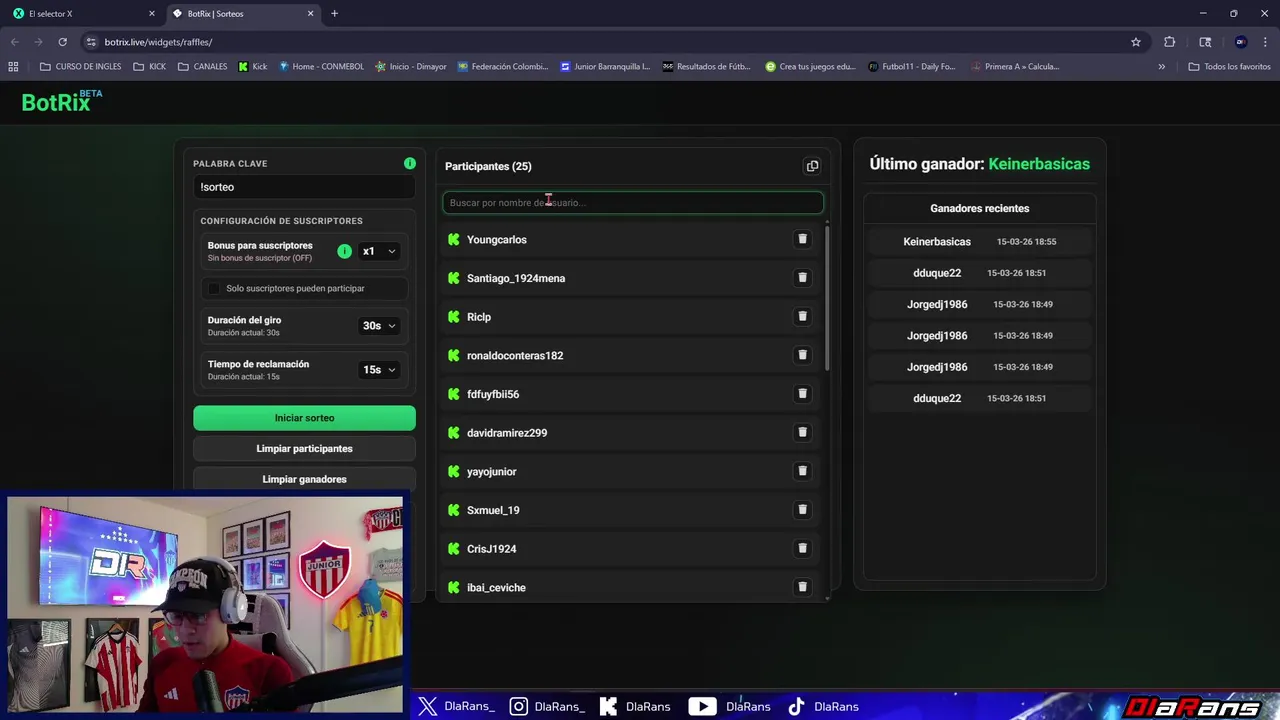1280x720 pixels.
Task: Click participants search input field
Action: click(x=633, y=203)
